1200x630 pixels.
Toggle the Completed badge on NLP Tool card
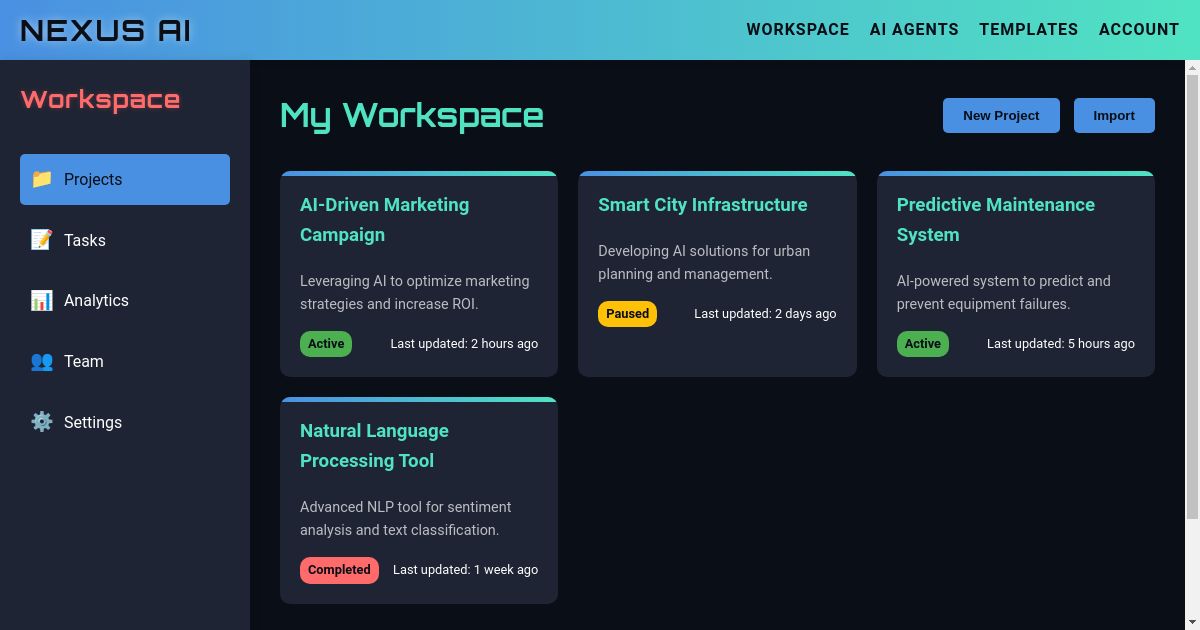pos(339,570)
